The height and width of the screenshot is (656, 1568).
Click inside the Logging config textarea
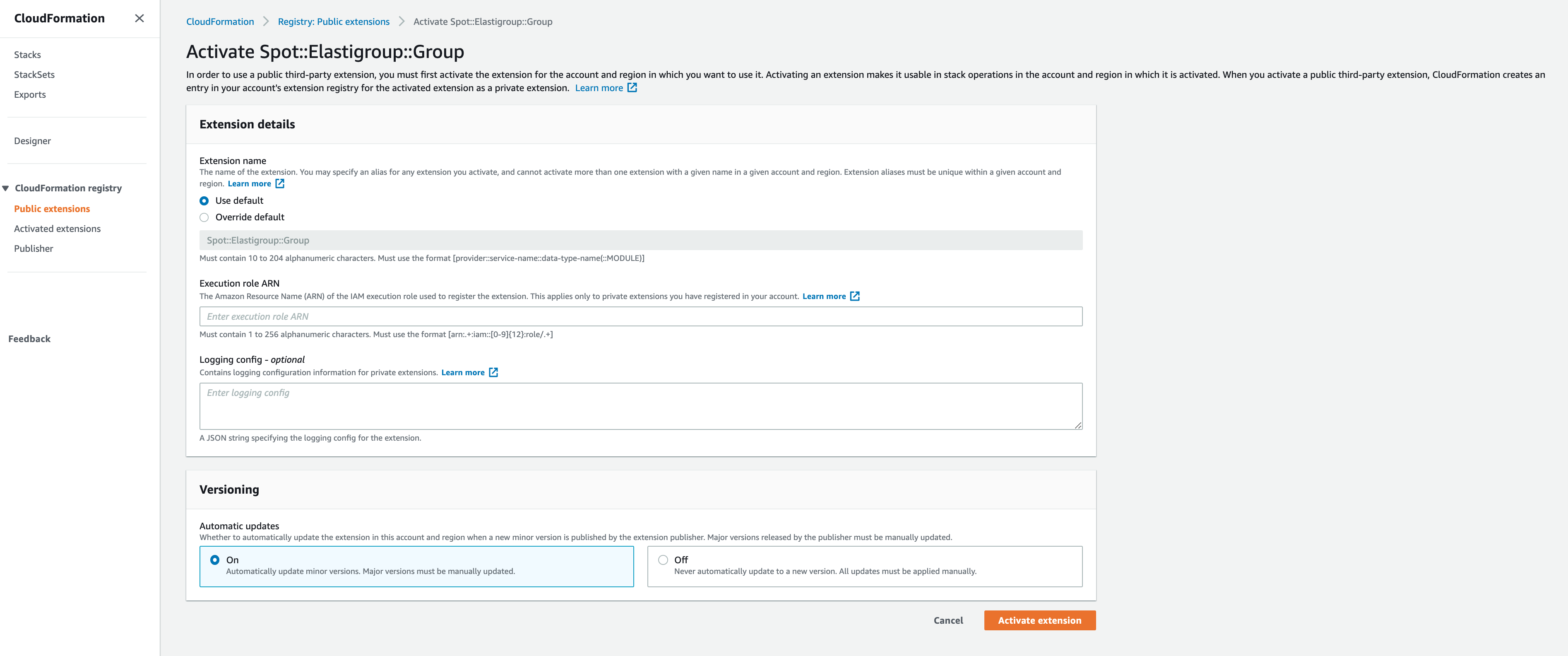coord(640,406)
